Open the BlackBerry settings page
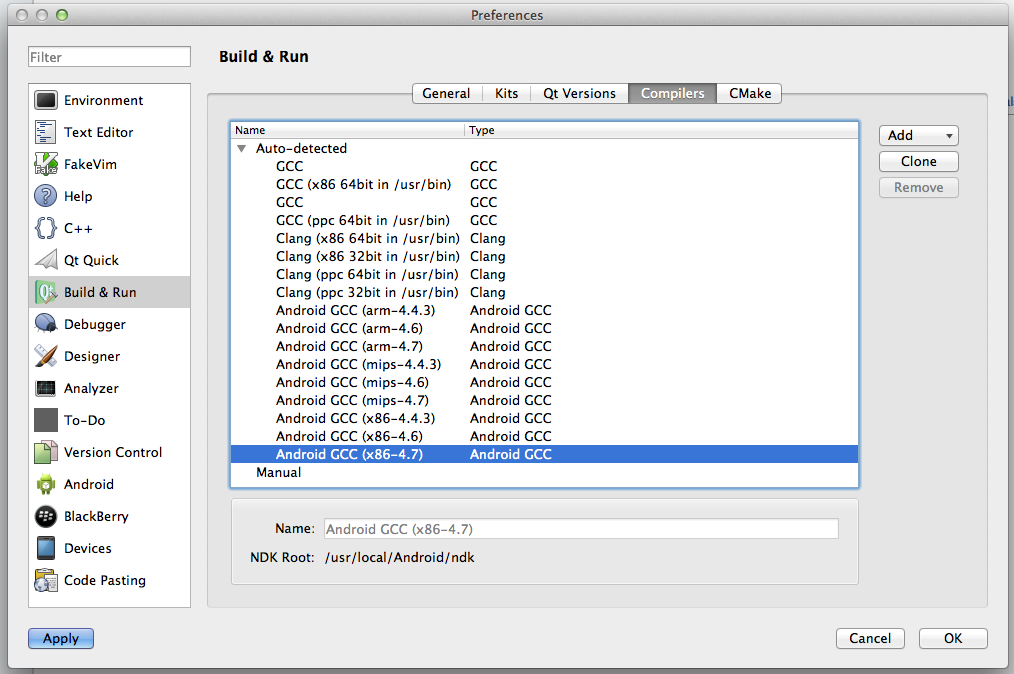This screenshot has width=1014, height=674. 44,516
